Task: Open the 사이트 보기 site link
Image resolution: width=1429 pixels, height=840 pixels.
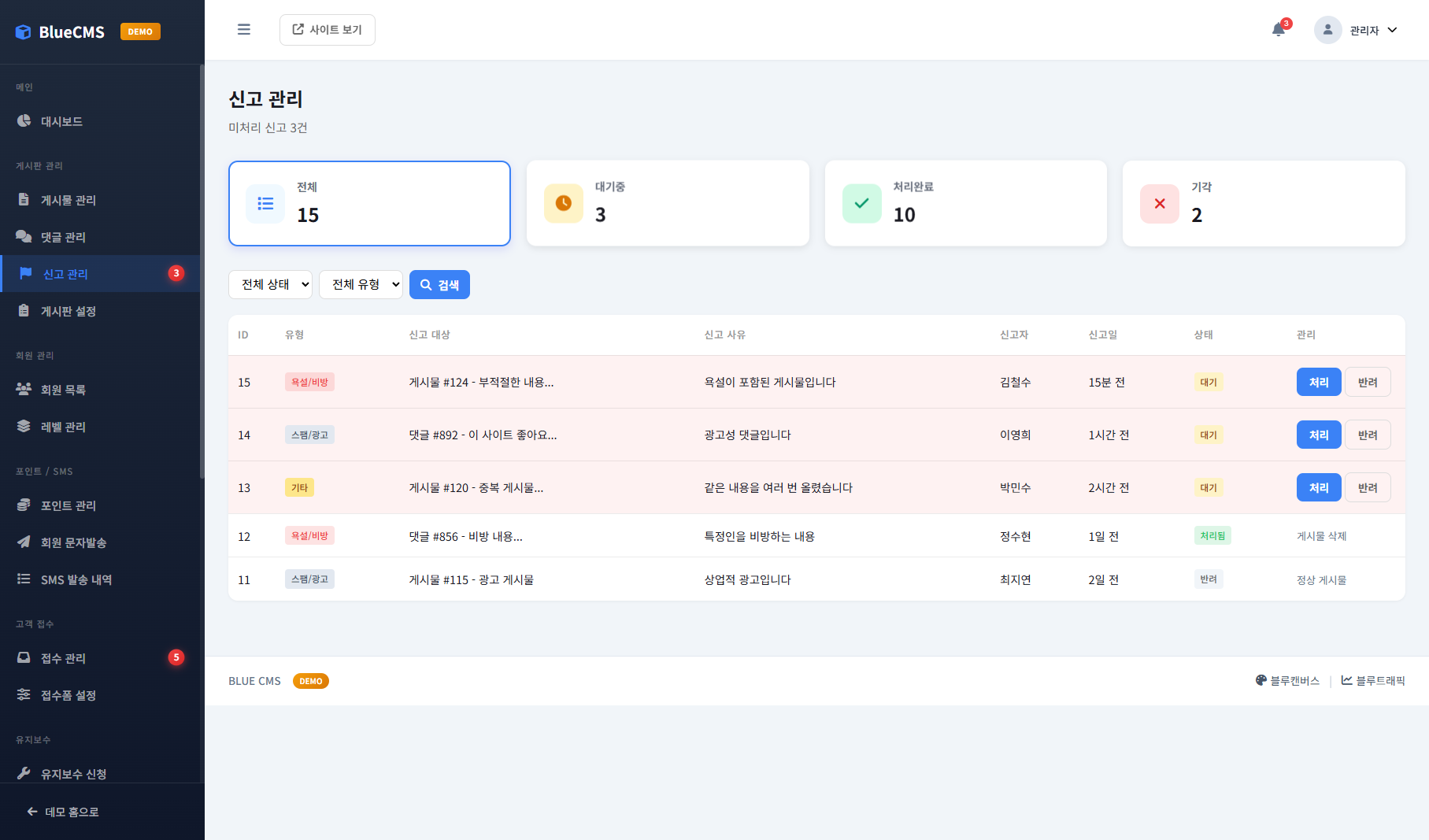Action: tap(328, 30)
